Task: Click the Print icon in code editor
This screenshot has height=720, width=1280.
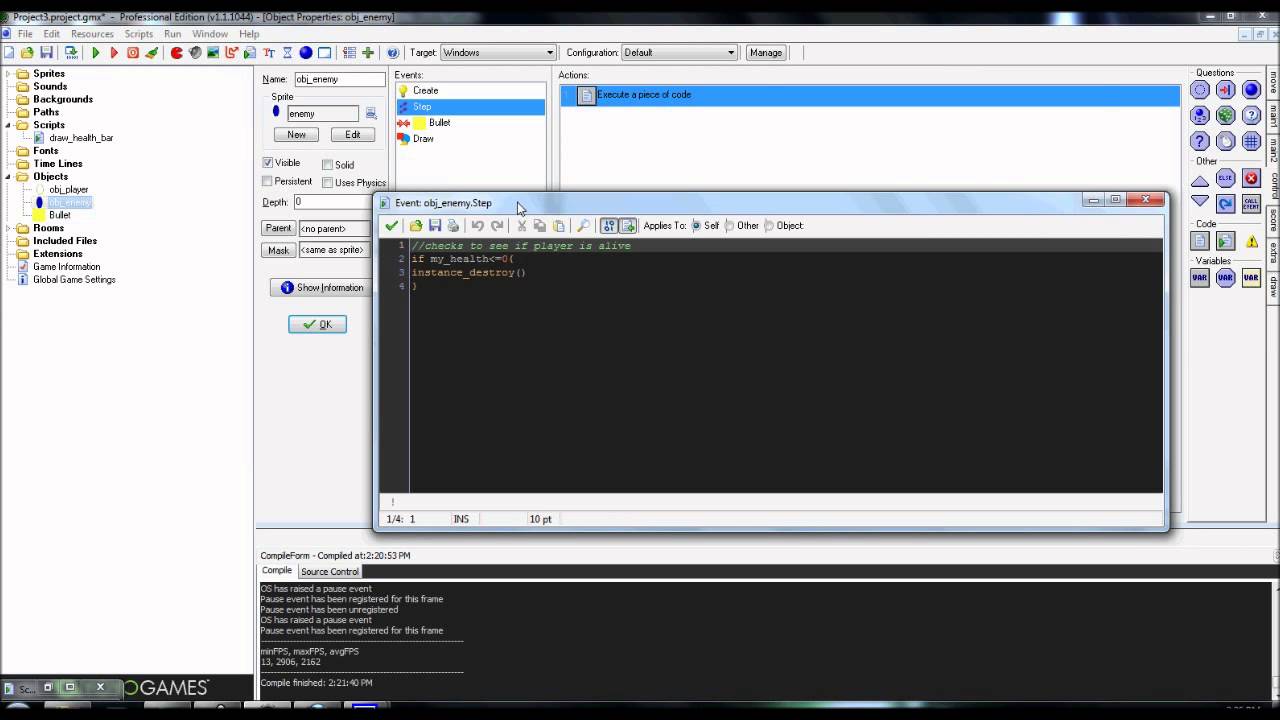Action: (453, 226)
